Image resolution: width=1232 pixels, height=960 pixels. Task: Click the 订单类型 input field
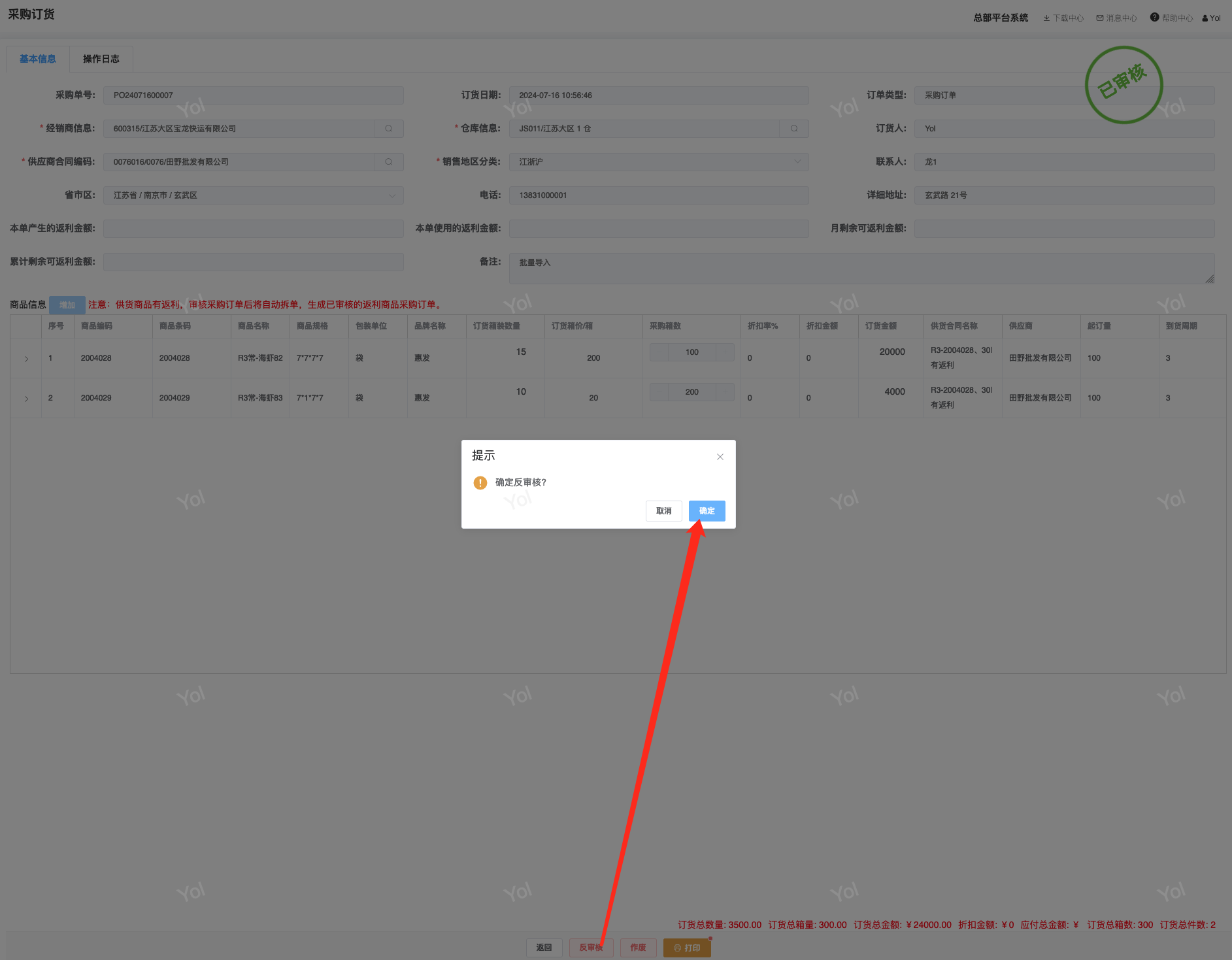click(1064, 95)
